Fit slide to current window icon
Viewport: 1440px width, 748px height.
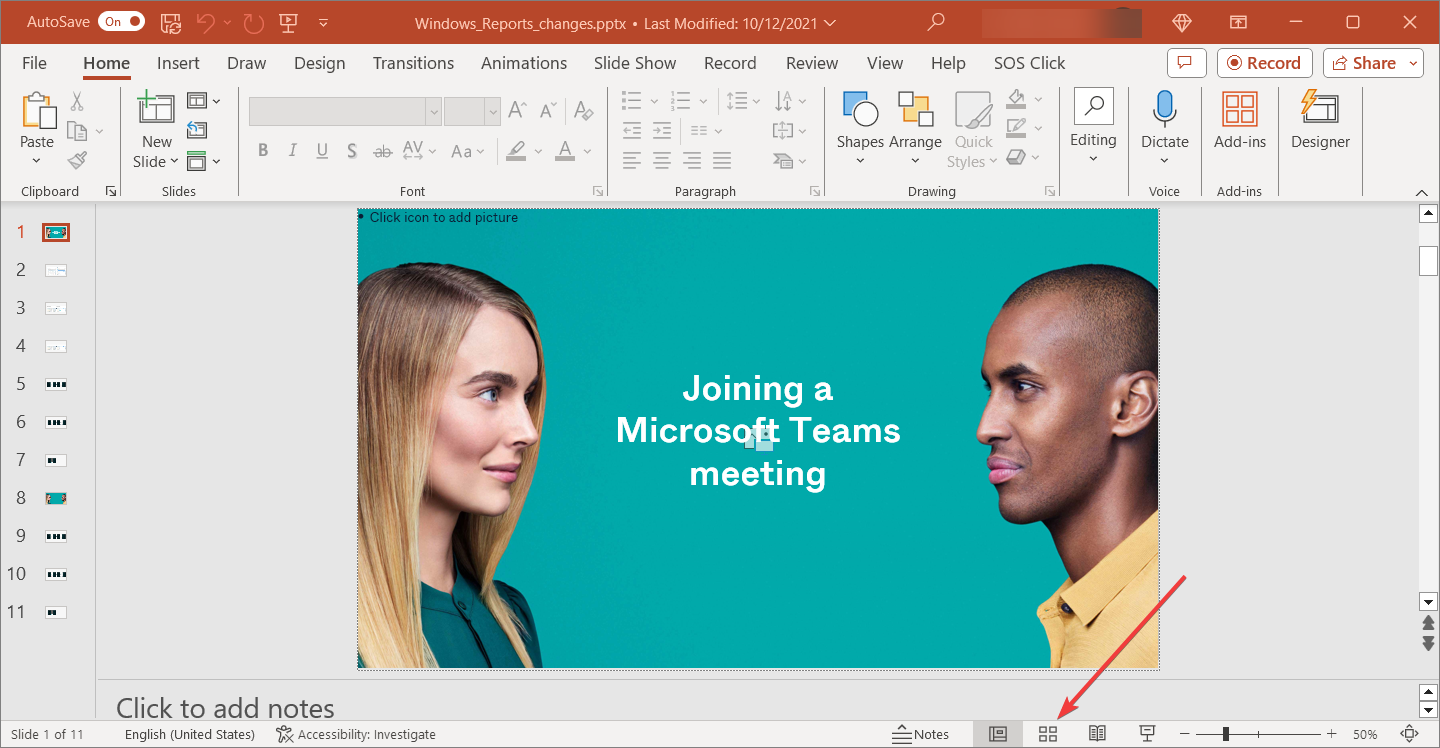click(1410, 734)
